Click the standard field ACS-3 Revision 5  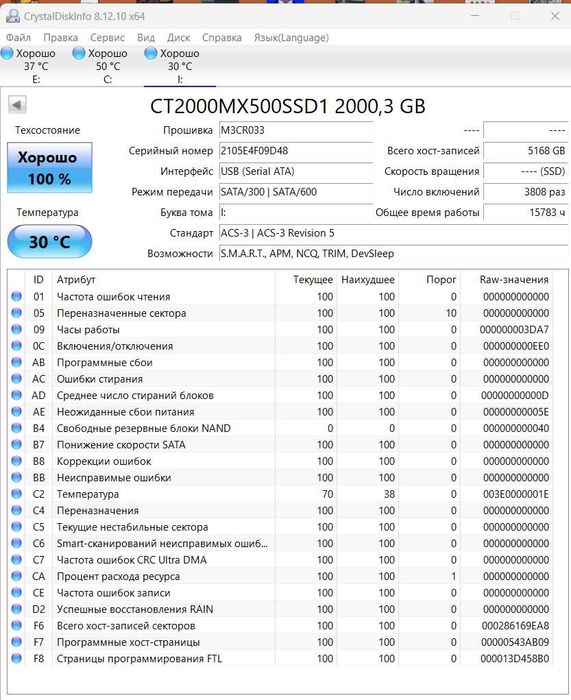click(x=393, y=233)
